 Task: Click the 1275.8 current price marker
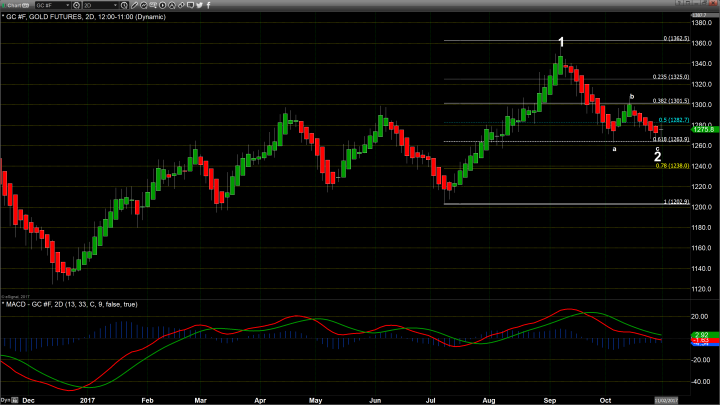click(x=705, y=129)
